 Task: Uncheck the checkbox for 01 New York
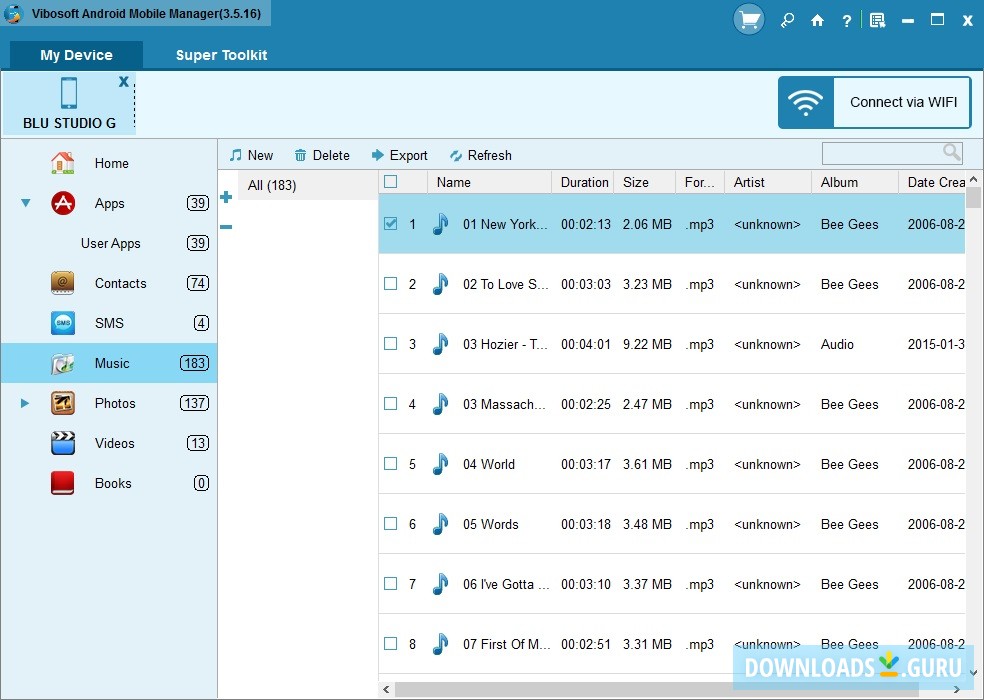point(390,224)
